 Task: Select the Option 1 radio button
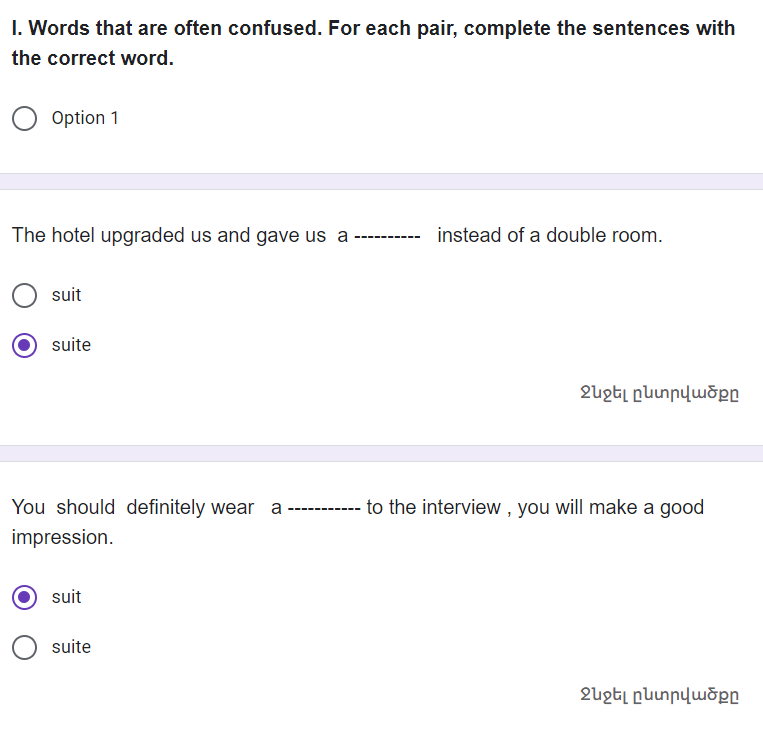(25, 119)
